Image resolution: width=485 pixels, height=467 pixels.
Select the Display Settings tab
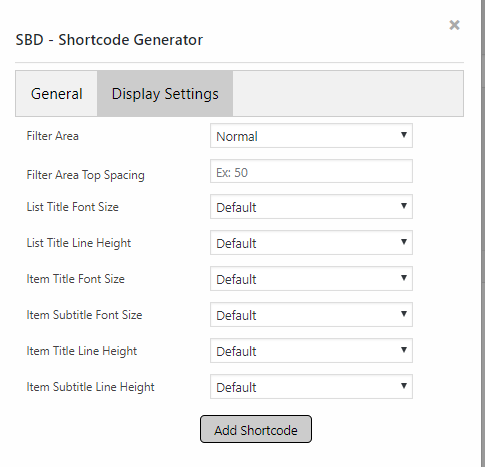tap(165, 94)
